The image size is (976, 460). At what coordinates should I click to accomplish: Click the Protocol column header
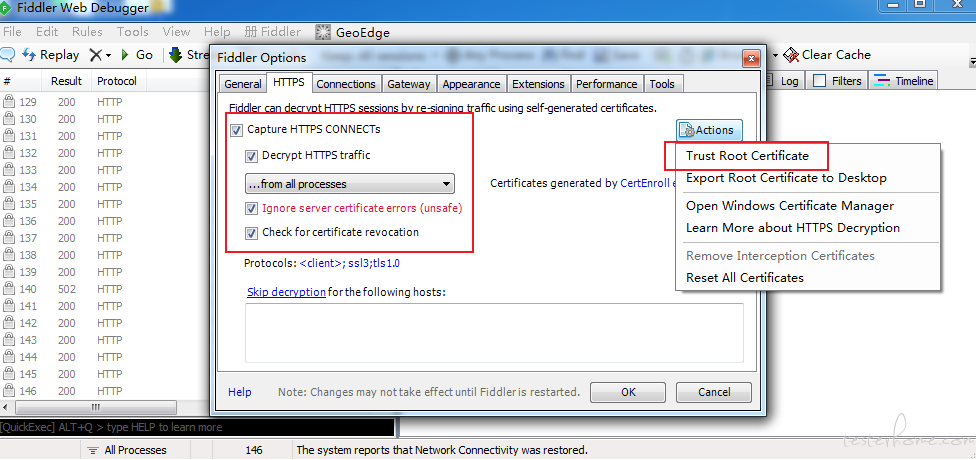(x=117, y=81)
